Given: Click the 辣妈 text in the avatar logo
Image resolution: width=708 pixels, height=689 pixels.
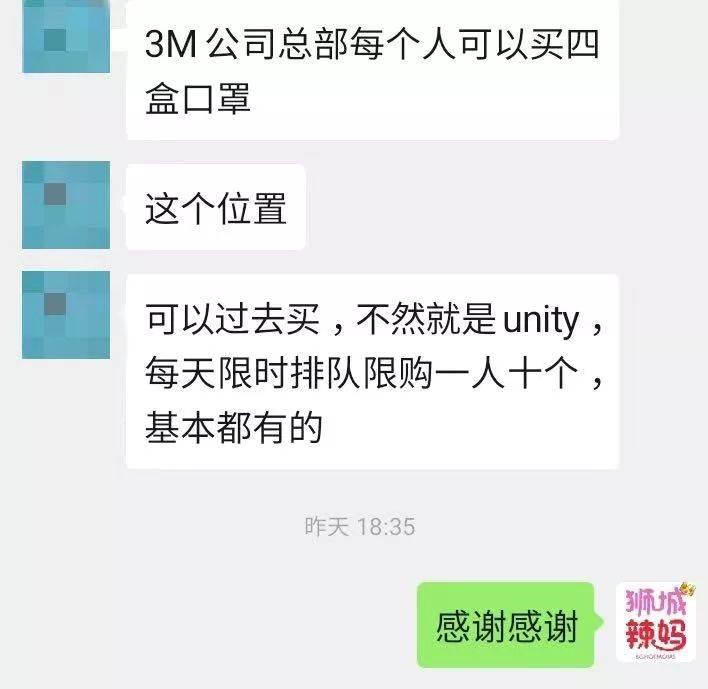Looking at the screenshot, I should coord(656,634).
